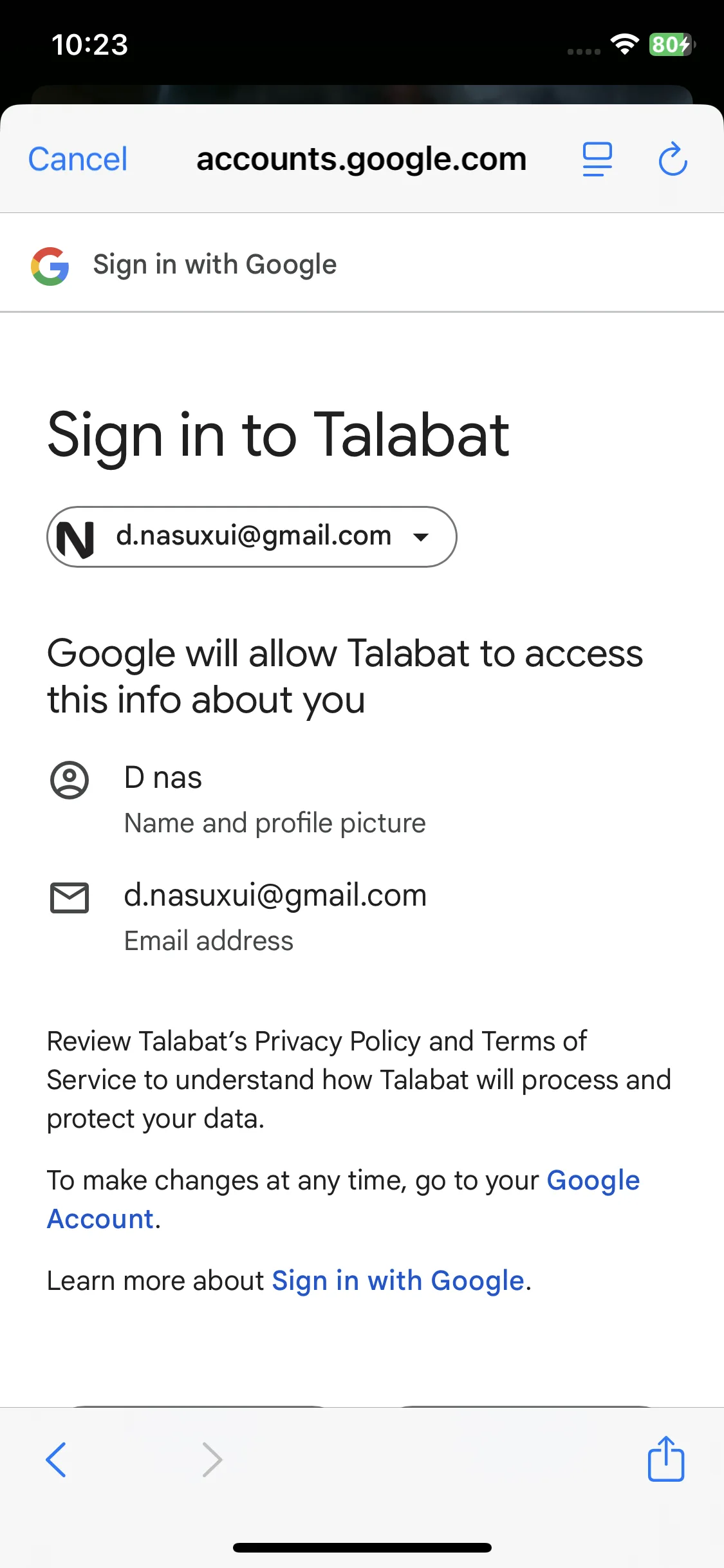Tap the Cancel button
This screenshot has width=724, height=1568.
point(78,159)
